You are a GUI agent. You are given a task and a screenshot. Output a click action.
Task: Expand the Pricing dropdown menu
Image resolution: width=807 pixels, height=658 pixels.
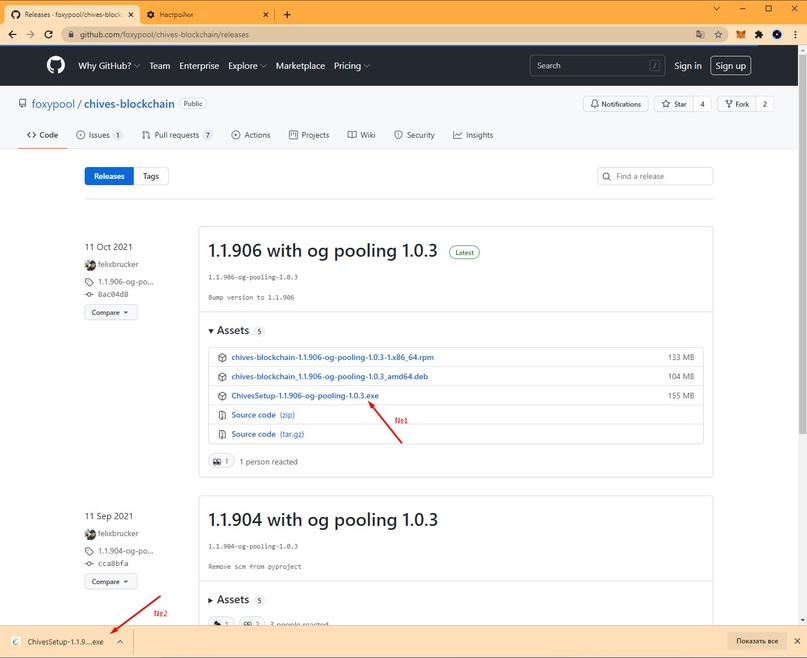coord(352,66)
